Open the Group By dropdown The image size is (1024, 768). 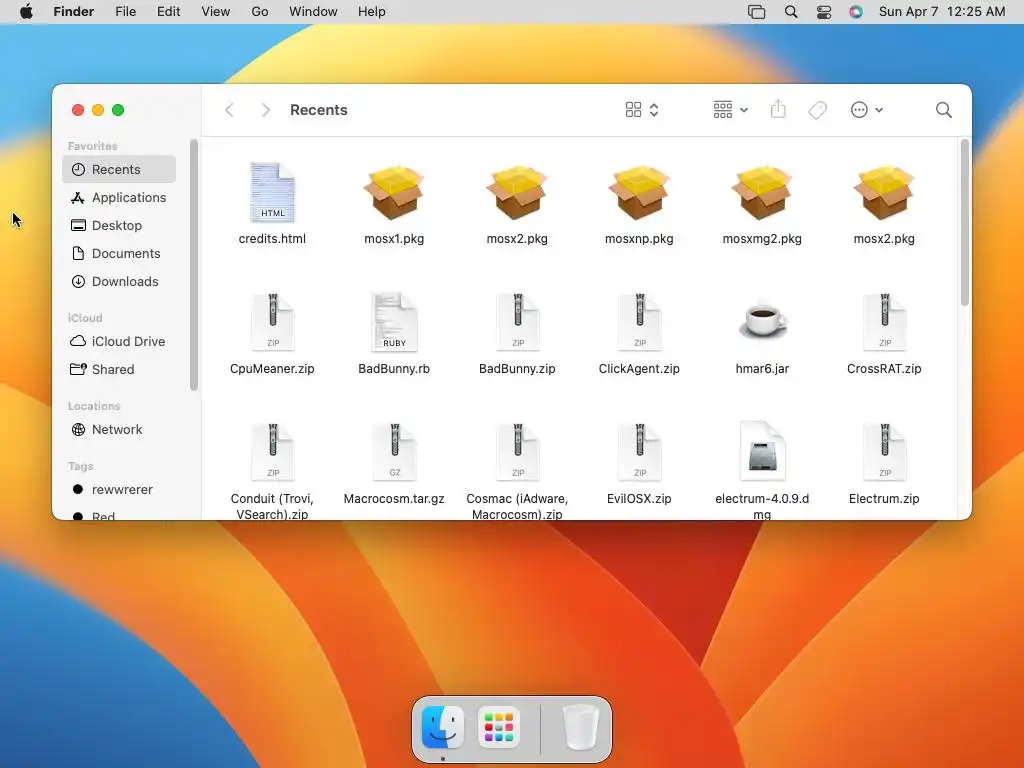731,110
